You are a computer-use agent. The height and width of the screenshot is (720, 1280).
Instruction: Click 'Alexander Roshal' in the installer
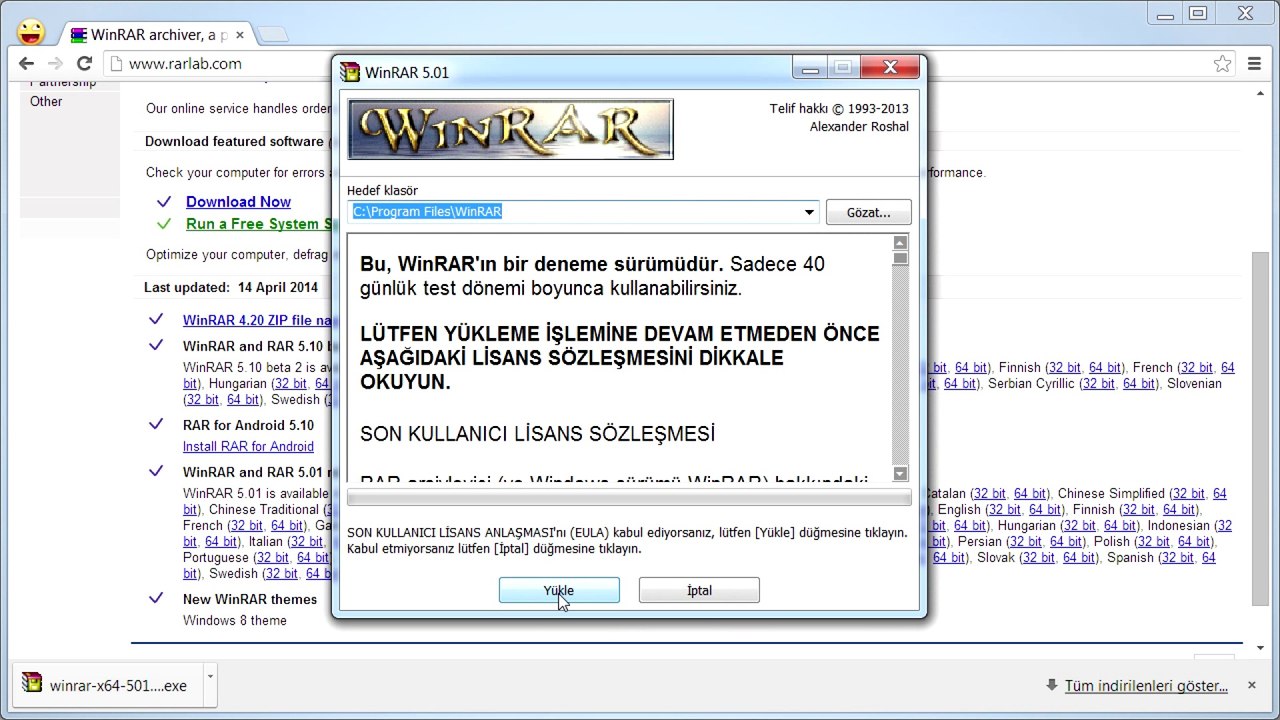pyautogui.click(x=859, y=127)
